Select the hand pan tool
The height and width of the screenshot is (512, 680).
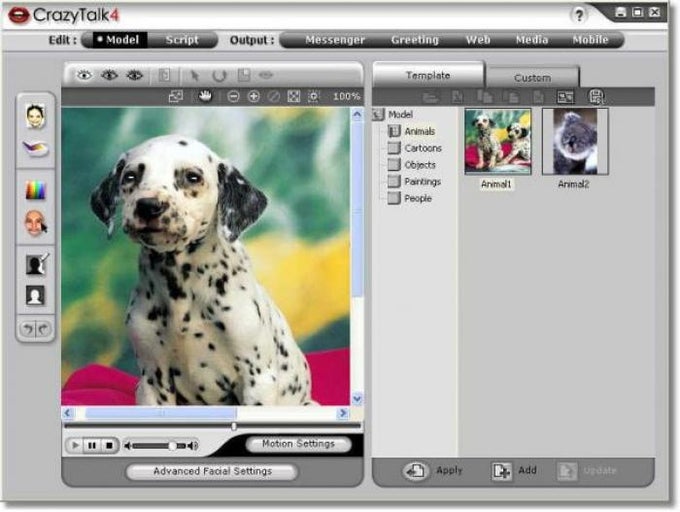point(205,96)
